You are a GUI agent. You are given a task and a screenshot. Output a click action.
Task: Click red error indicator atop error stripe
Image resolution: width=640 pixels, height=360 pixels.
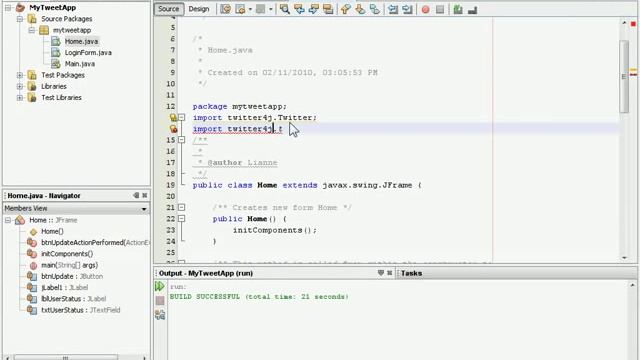(x=633, y=24)
